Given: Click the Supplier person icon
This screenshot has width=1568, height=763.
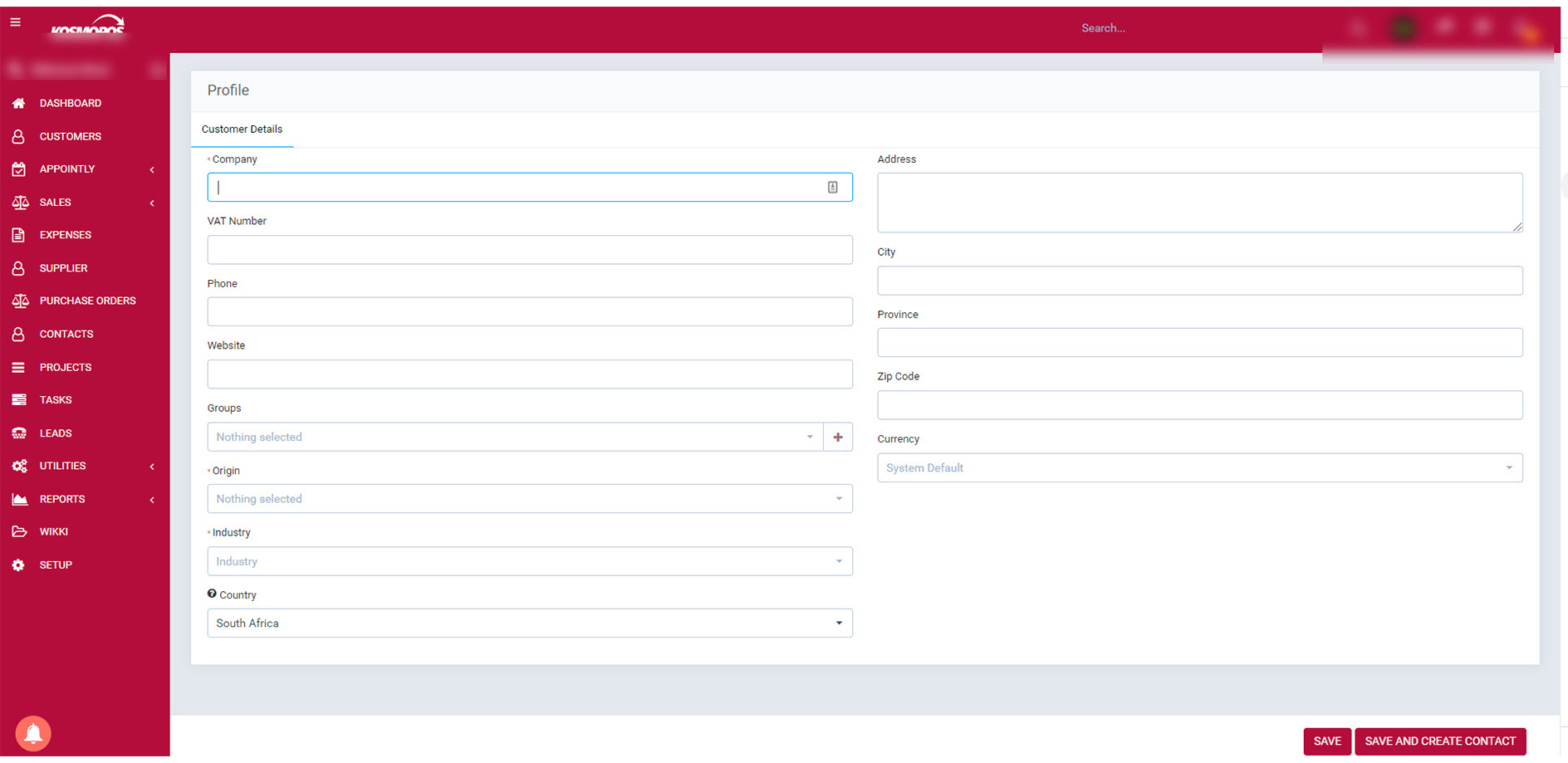Looking at the screenshot, I should click(18, 268).
